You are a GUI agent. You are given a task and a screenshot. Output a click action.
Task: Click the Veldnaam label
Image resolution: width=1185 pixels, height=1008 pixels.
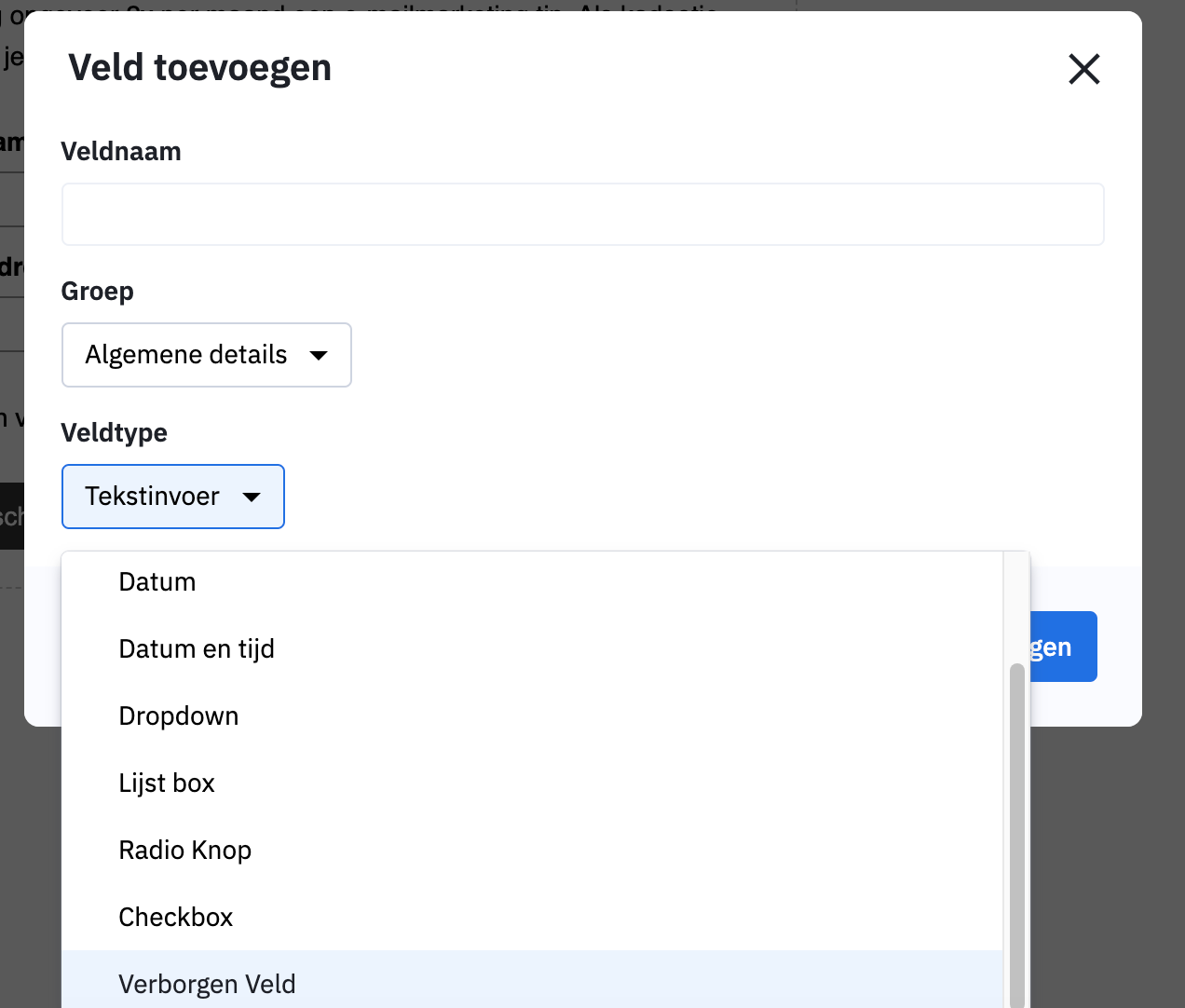pyautogui.click(x=121, y=152)
